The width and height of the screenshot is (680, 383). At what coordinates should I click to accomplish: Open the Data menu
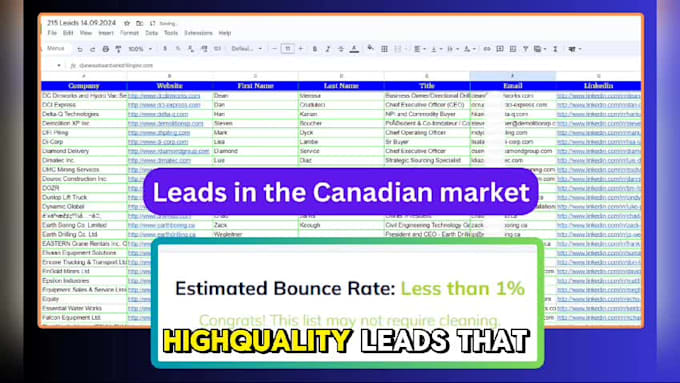click(151, 33)
